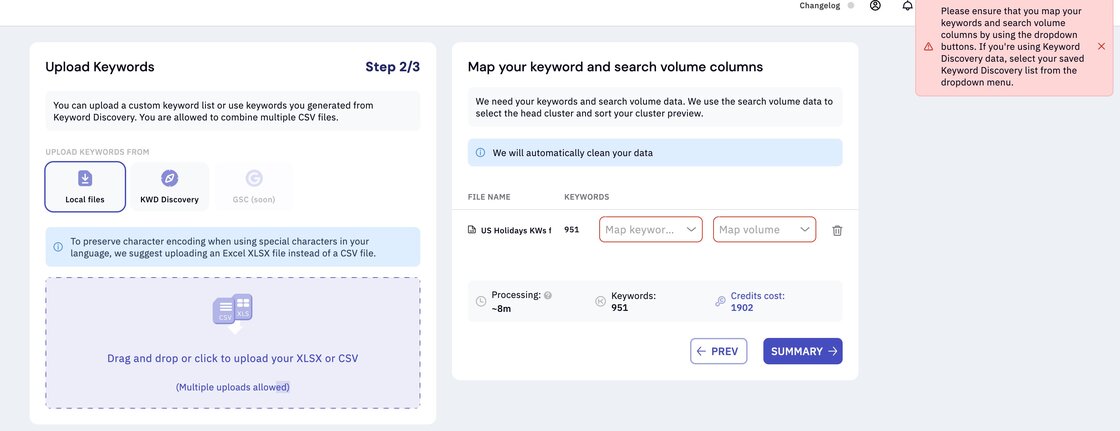Viewport: 1120px width, 431px height.
Task: Open the Map volume dropdown
Action: click(x=764, y=229)
